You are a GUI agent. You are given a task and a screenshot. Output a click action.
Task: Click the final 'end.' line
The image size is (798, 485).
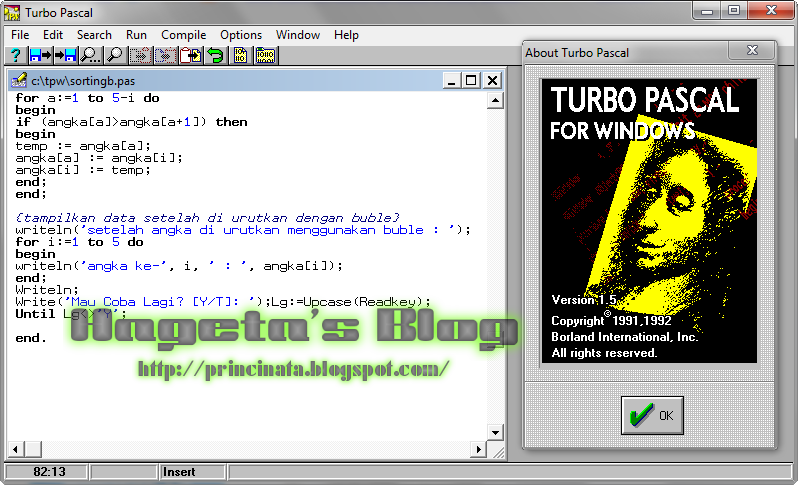(x=31, y=338)
